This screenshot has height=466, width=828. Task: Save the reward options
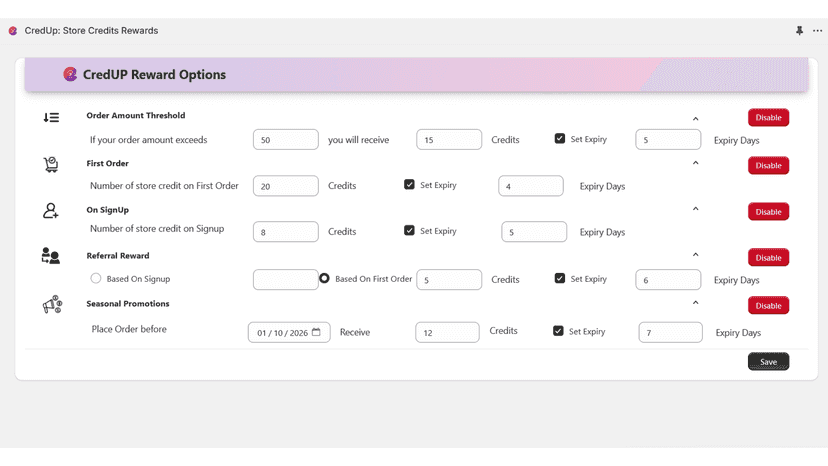[x=768, y=362]
